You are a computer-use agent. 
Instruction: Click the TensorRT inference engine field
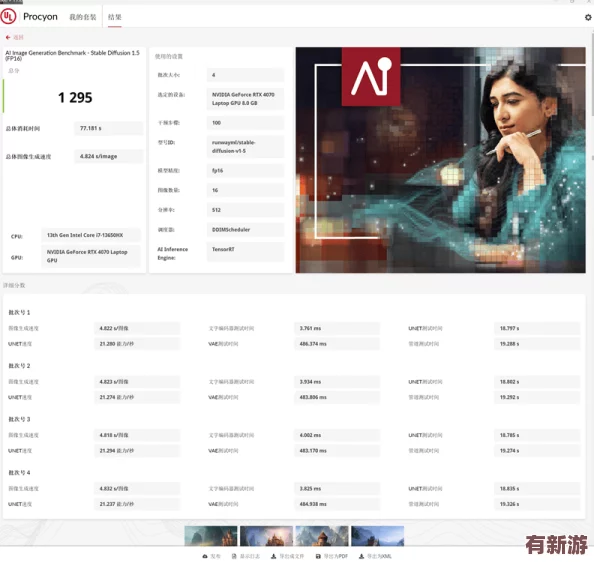pyautogui.click(x=245, y=252)
